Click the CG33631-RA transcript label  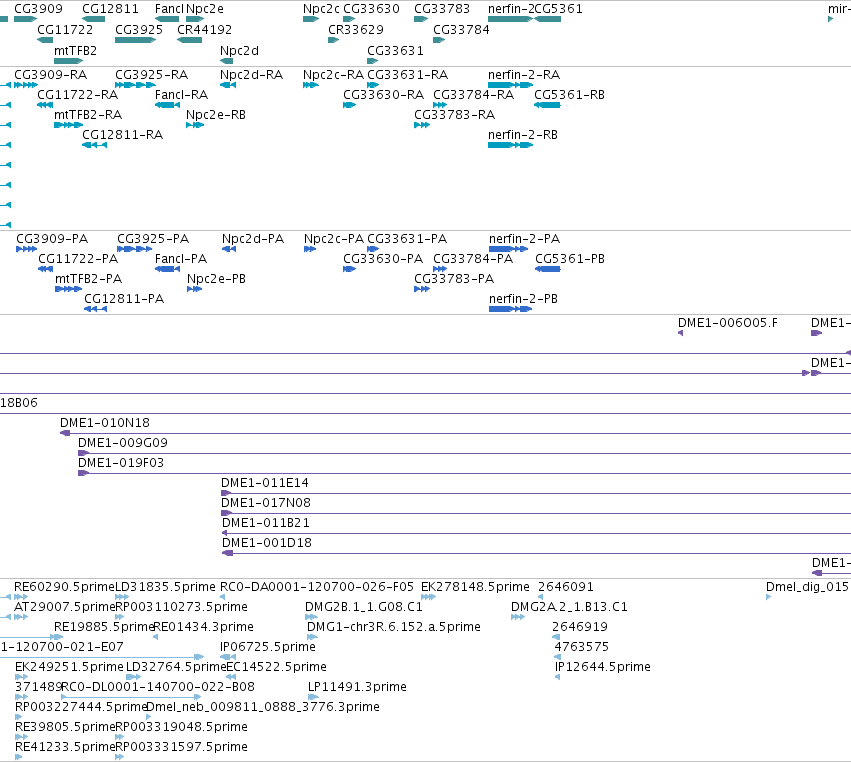[408, 75]
